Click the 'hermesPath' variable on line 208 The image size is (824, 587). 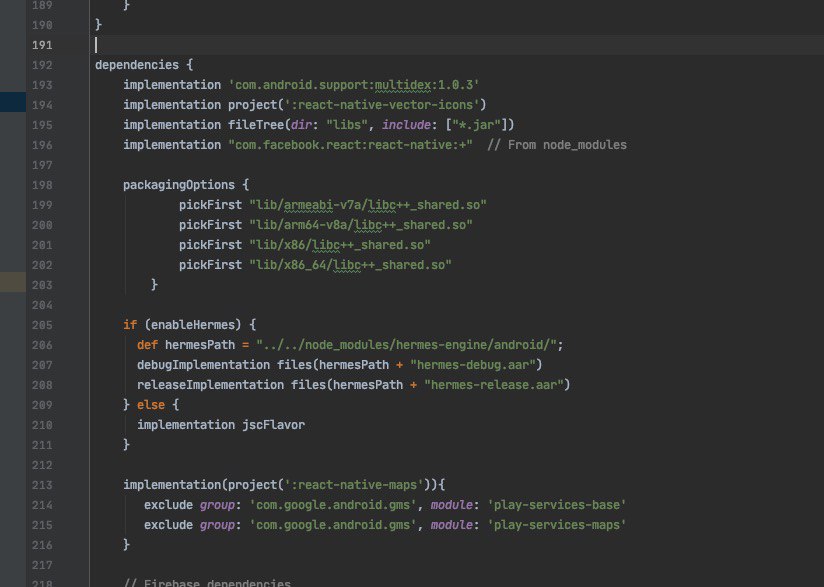pyautogui.click(x=368, y=385)
